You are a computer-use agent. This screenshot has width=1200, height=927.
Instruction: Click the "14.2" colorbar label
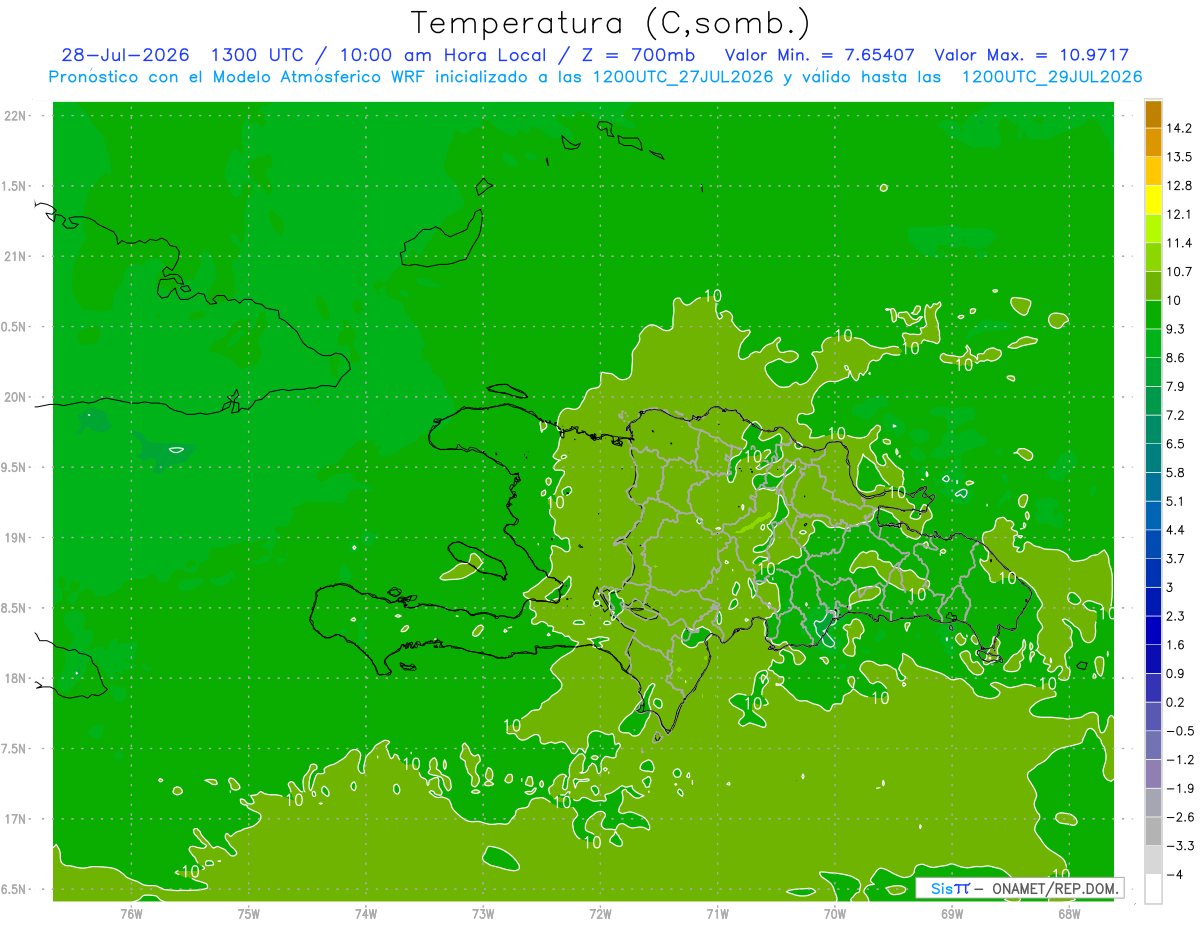[1179, 128]
